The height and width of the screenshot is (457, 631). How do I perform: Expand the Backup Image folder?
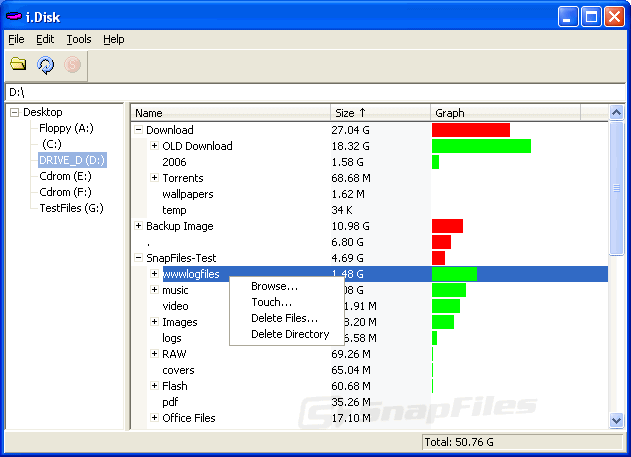coord(138,226)
